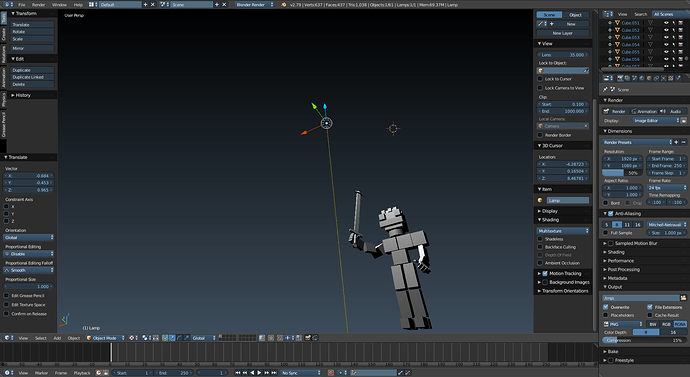Viewport: 690px width, 377px height.
Task: Enable Lock to Cursor checkbox
Action: pyautogui.click(x=540, y=79)
